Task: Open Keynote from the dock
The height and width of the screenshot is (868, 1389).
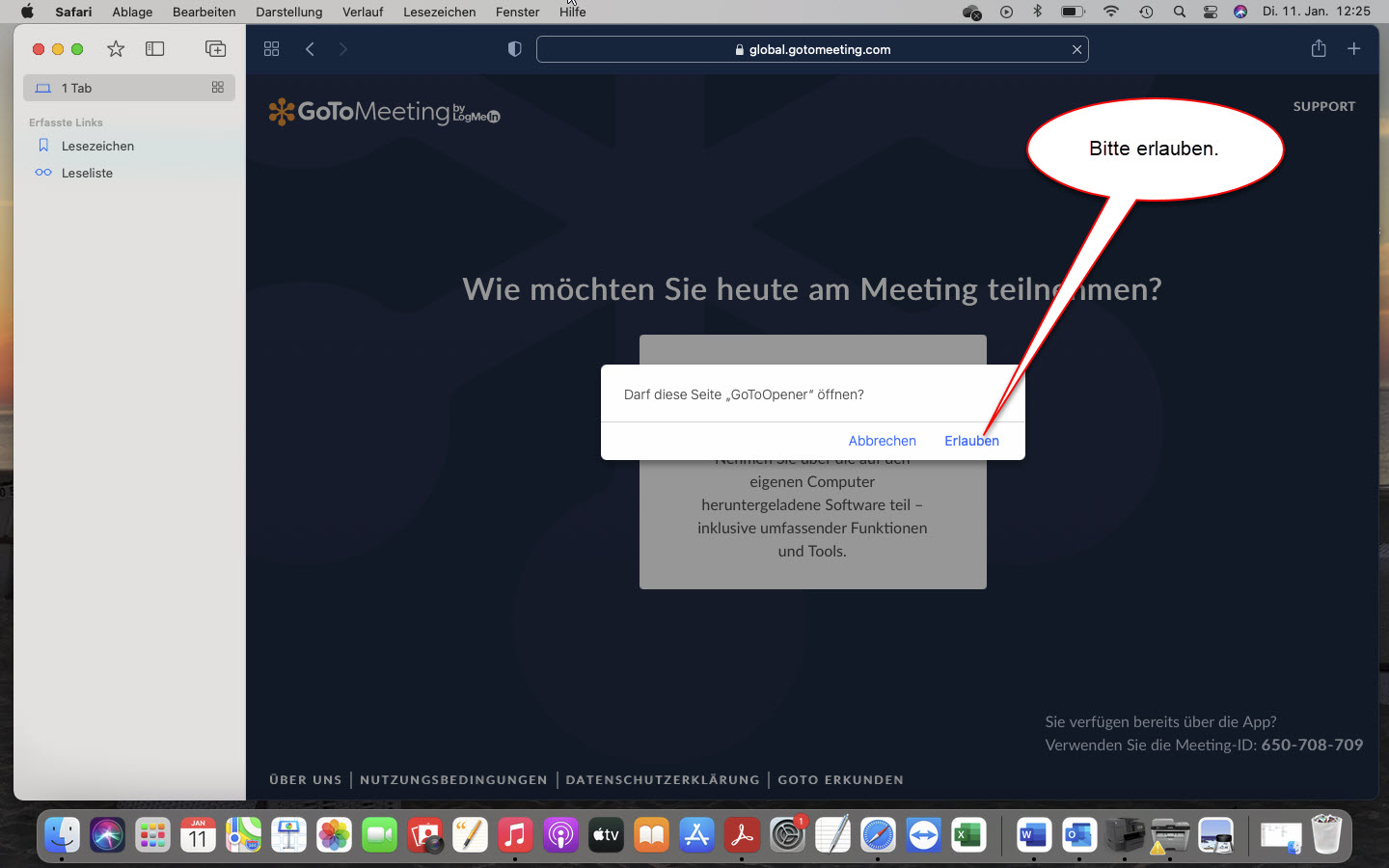Action: click(x=288, y=834)
